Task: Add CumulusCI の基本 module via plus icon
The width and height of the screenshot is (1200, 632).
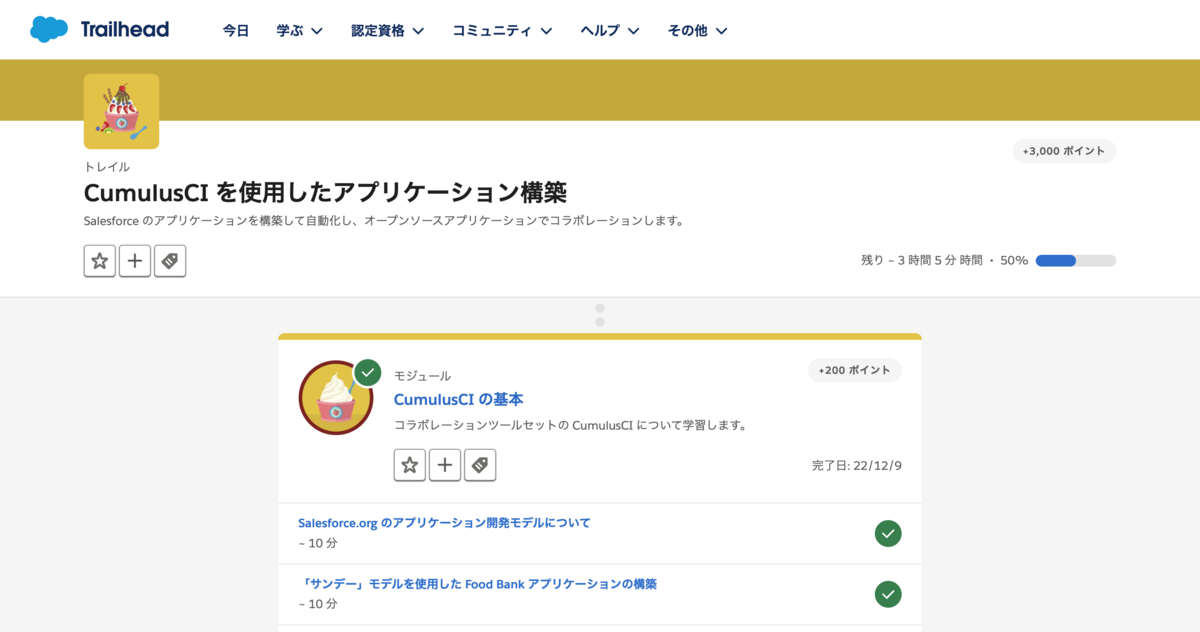Action: click(445, 465)
